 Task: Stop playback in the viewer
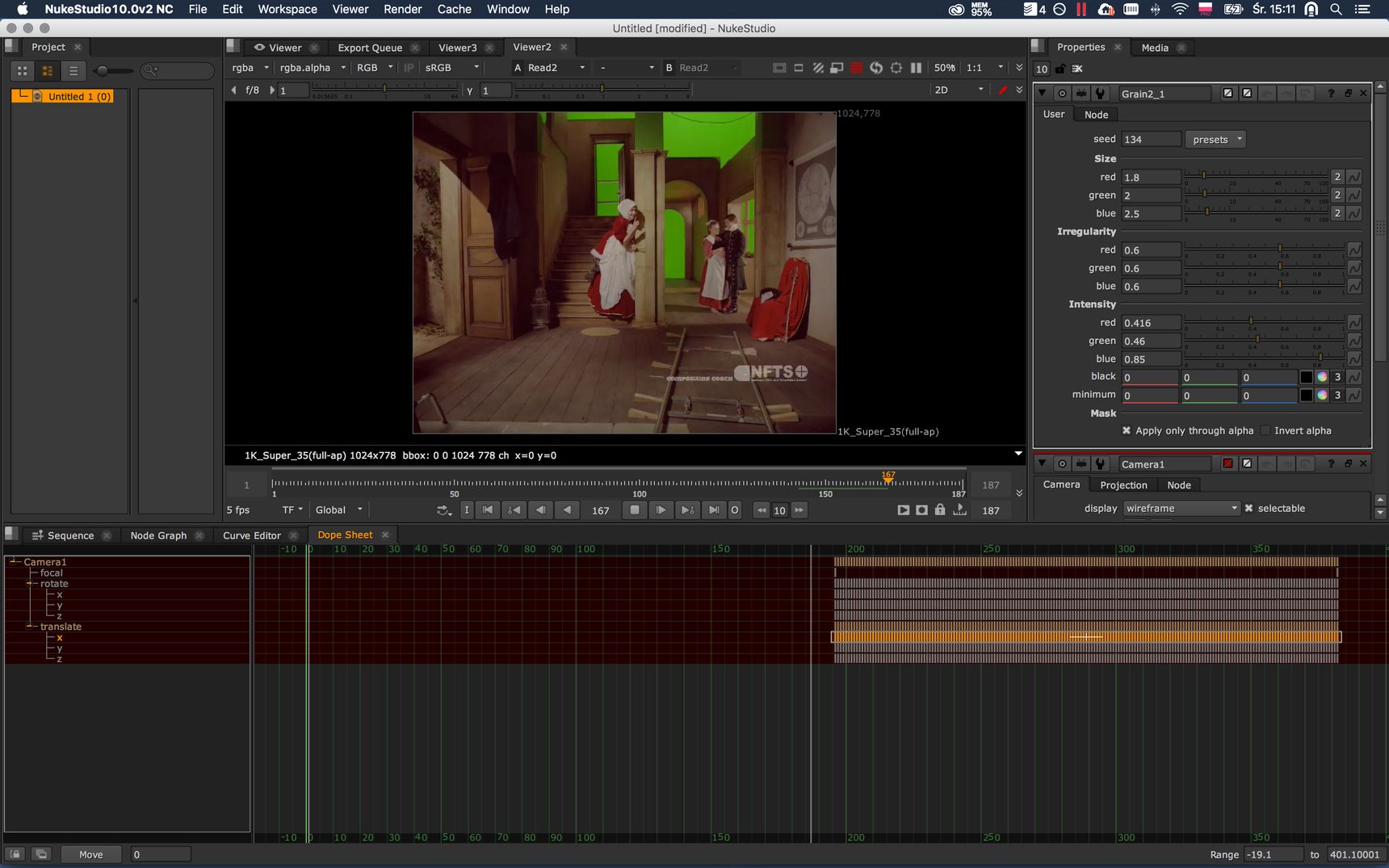pos(635,509)
